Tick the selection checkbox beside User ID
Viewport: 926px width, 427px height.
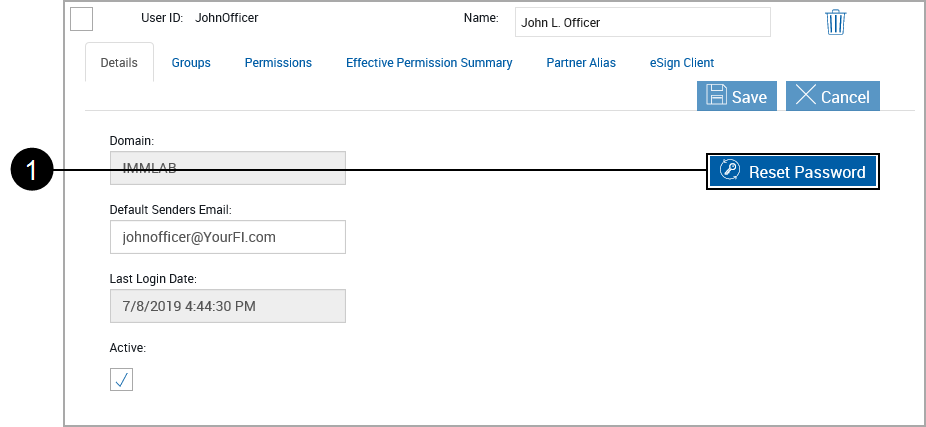pos(82,19)
